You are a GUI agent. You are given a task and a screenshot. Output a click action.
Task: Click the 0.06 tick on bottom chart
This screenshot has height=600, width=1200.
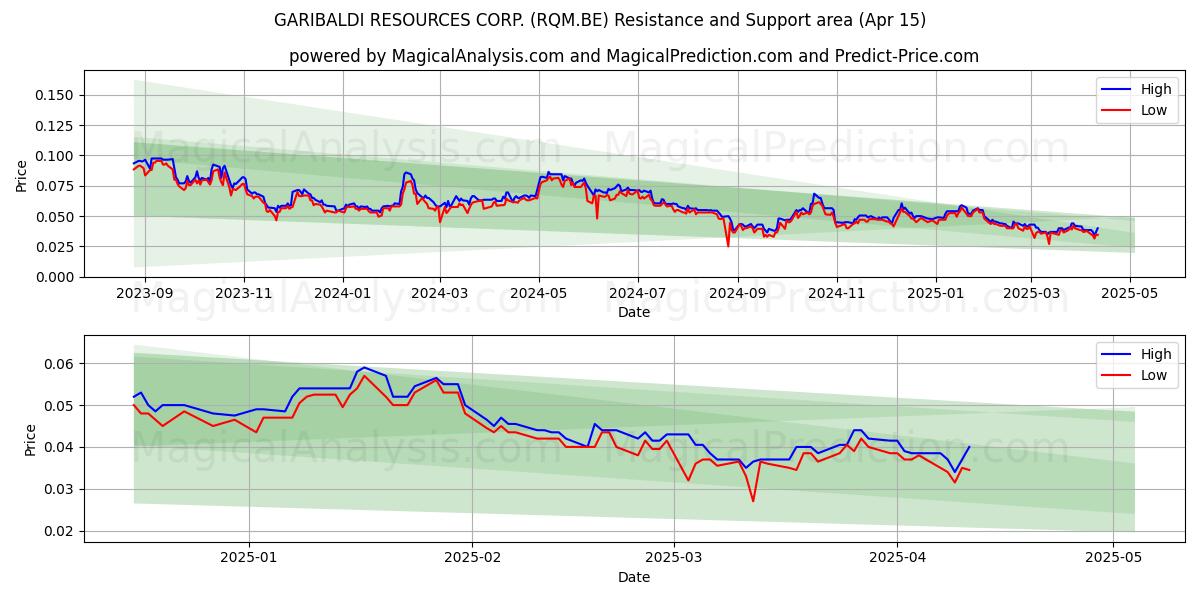(x=60, y=364)
